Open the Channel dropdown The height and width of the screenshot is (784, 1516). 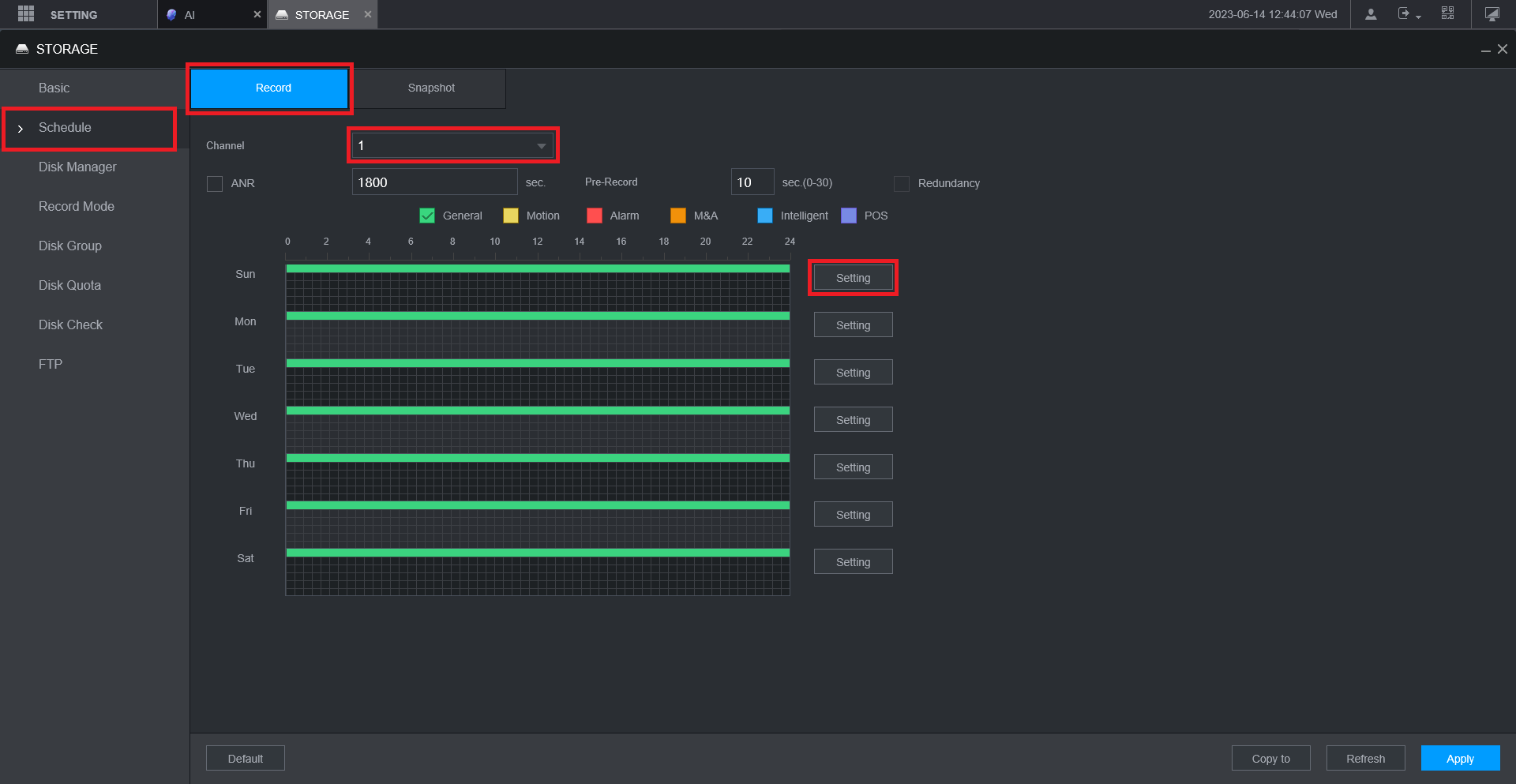453,145
